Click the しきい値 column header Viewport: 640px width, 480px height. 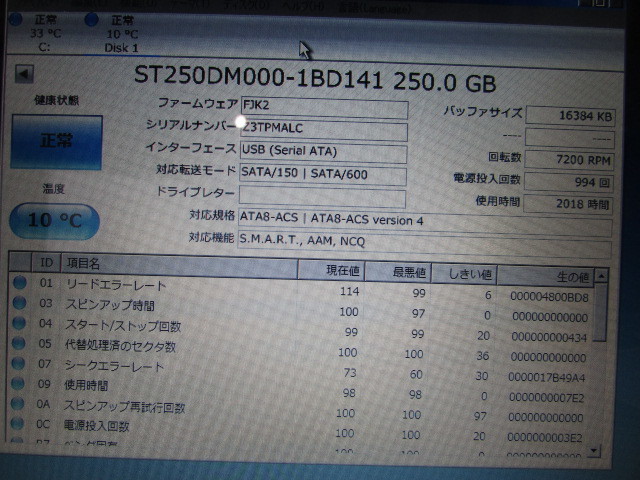click(x=464, y=275)
